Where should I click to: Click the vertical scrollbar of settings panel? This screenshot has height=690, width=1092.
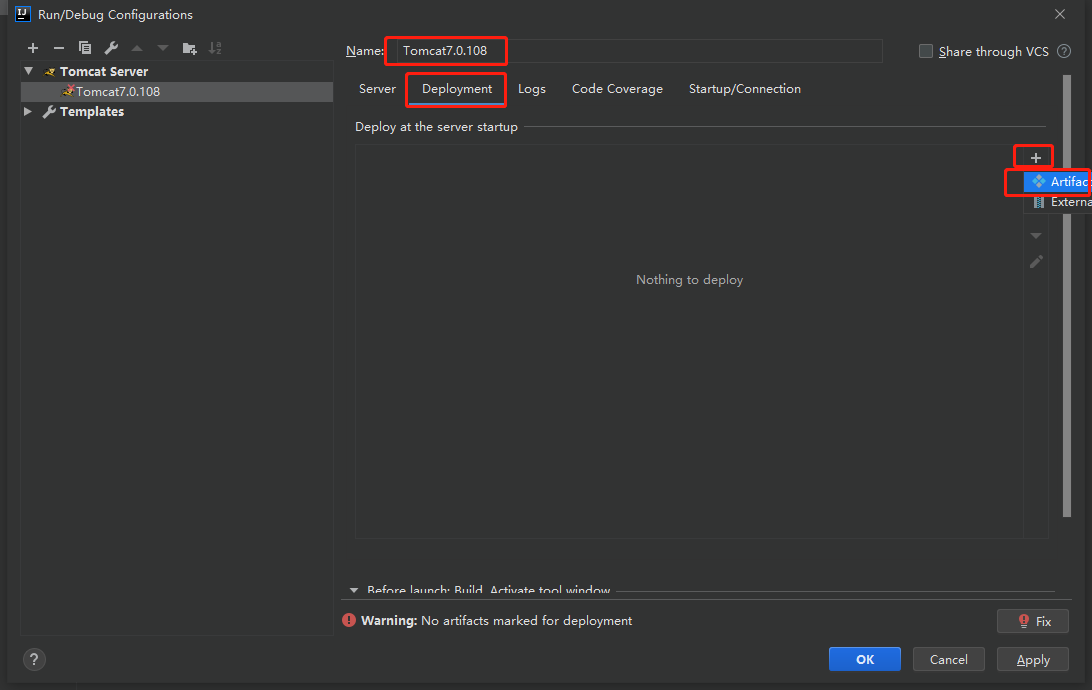pos(1067,296)
